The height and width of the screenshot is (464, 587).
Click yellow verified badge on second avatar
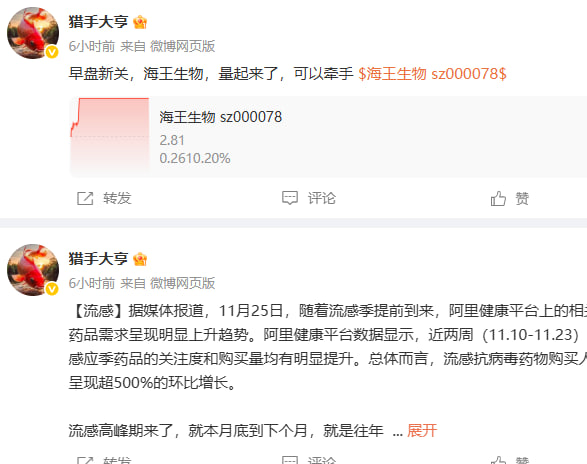[x=52, y=289]
